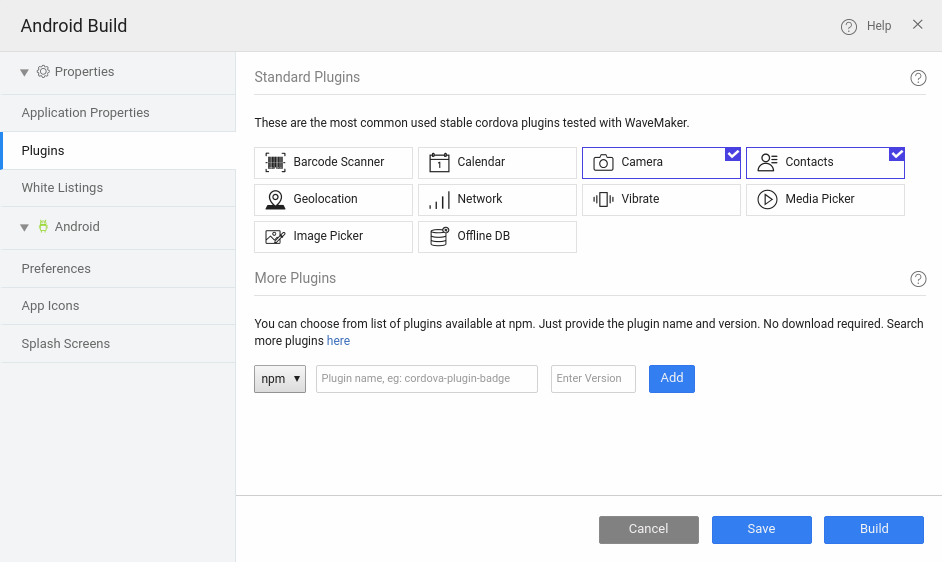Open the npm source dropdown
942x562 pixels.
(280, 379)
